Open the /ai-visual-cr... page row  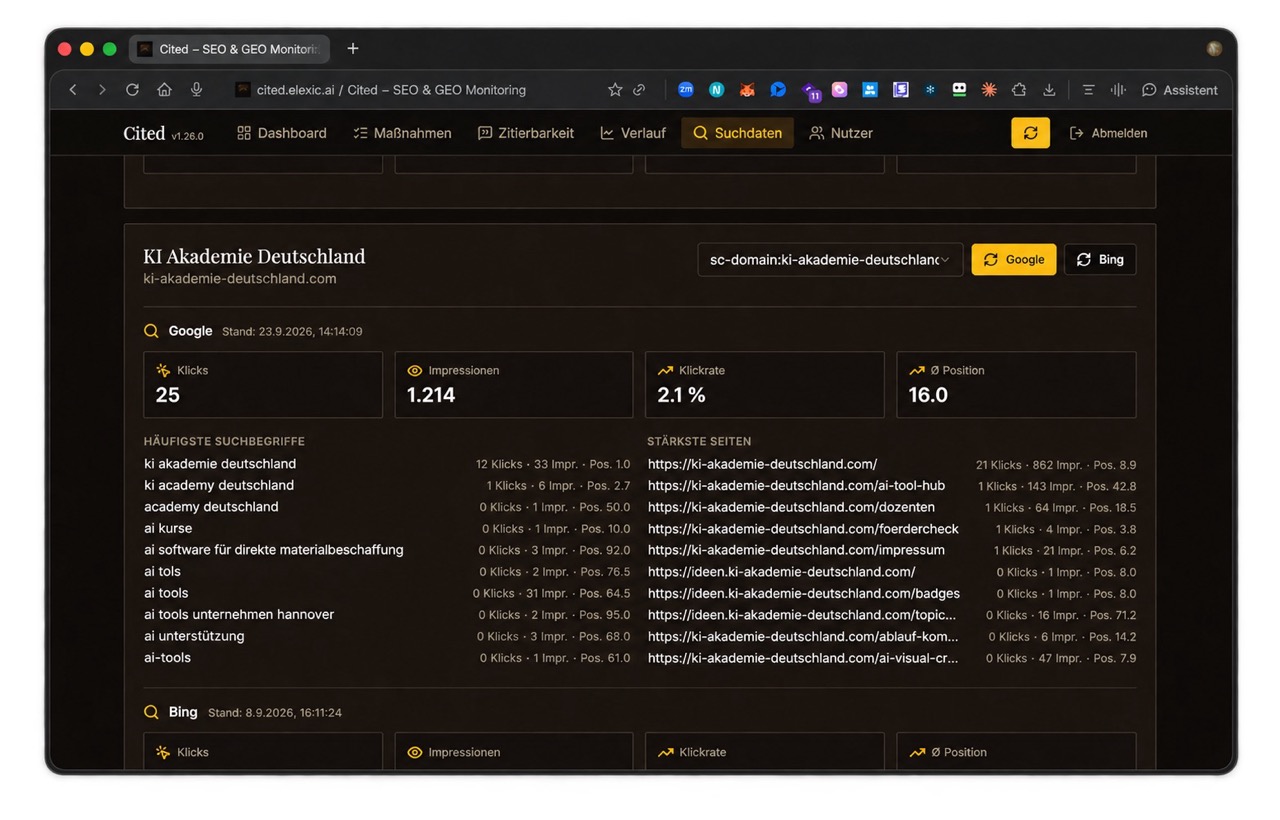tap(892, 658)
